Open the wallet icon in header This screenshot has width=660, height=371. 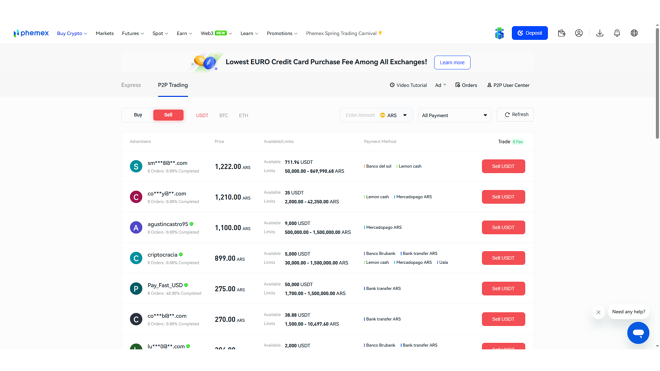coord(562,33)
